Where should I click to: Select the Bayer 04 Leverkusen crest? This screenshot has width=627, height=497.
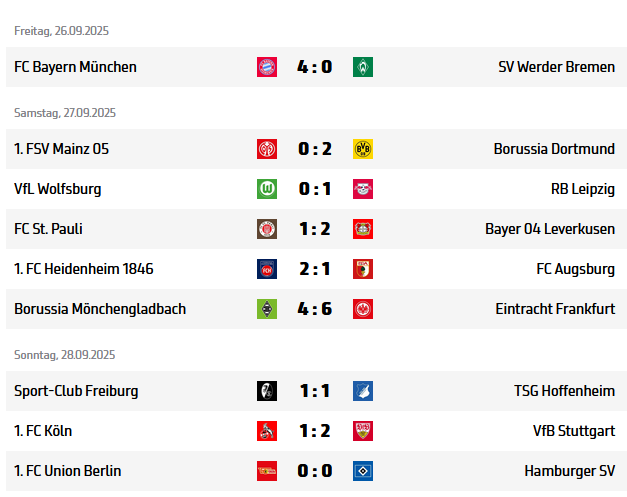click(x=362, y=229)
